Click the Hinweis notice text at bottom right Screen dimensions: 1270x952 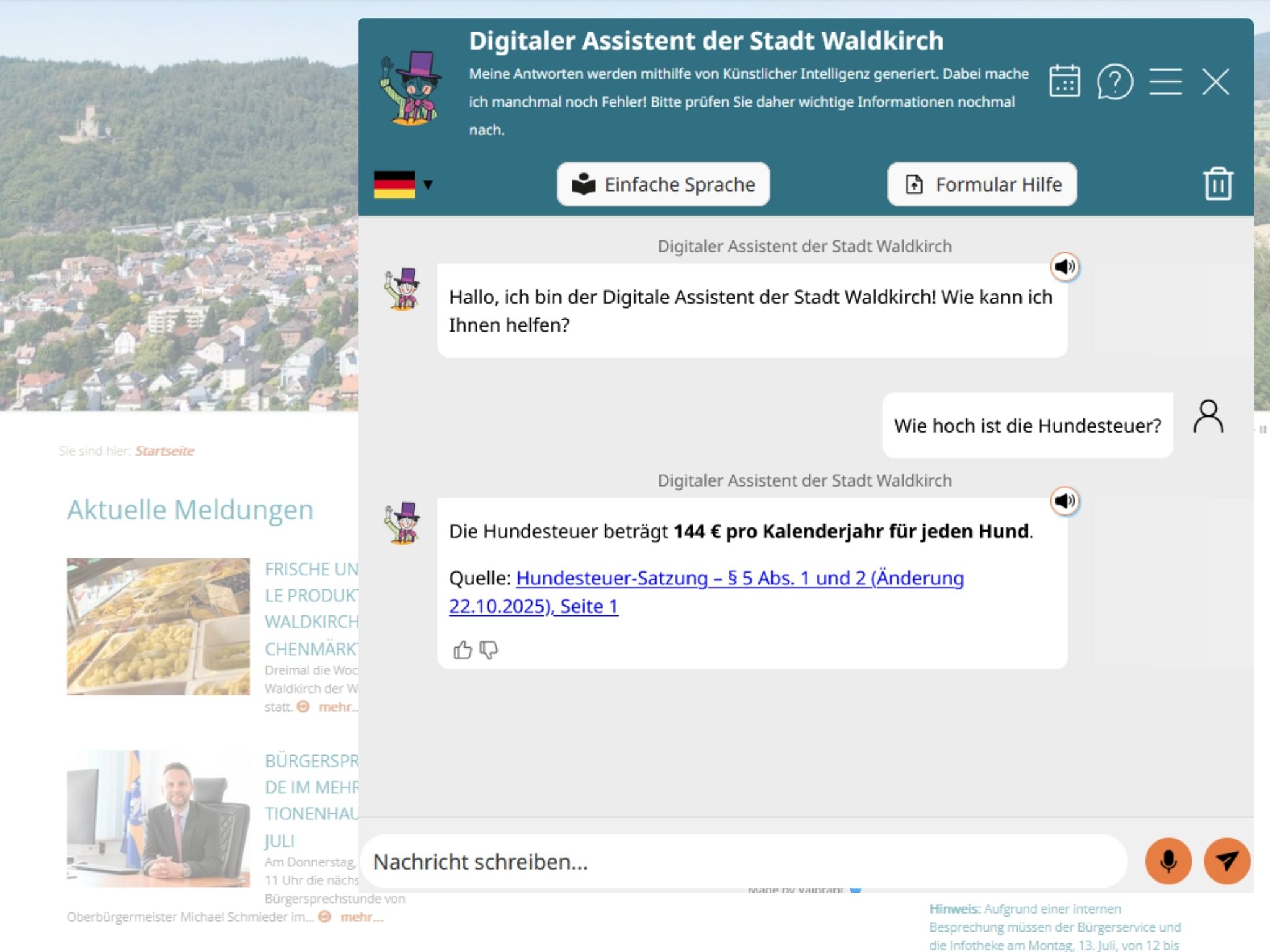pos(1055,927)
